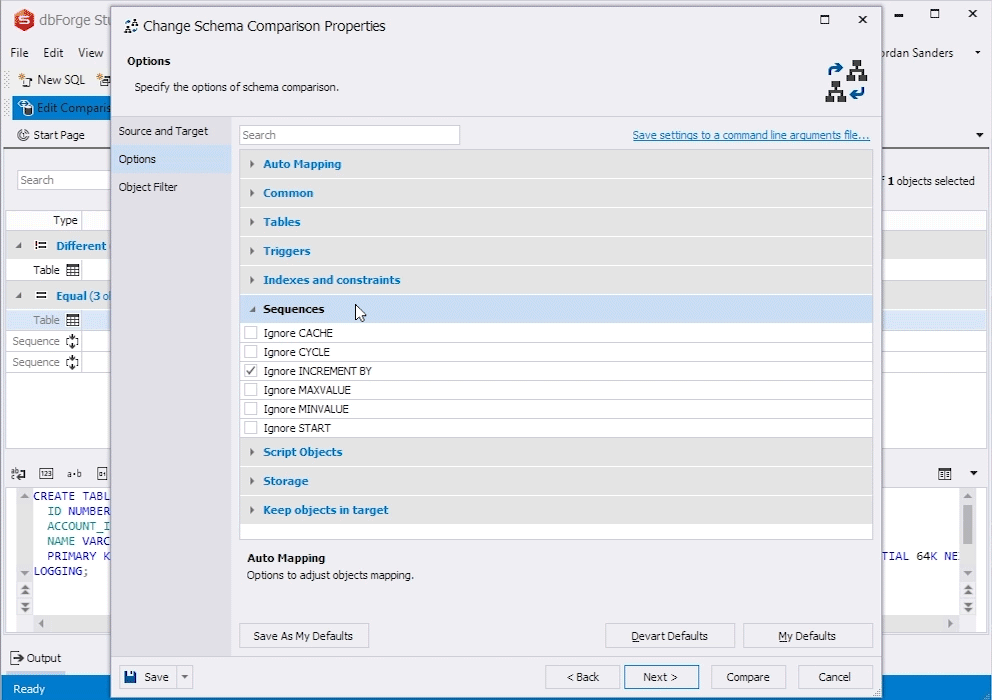The width and height of the screenshot is (992, 700).
Task: Expand the Triggers section
Action: click(x=252, y=251)
